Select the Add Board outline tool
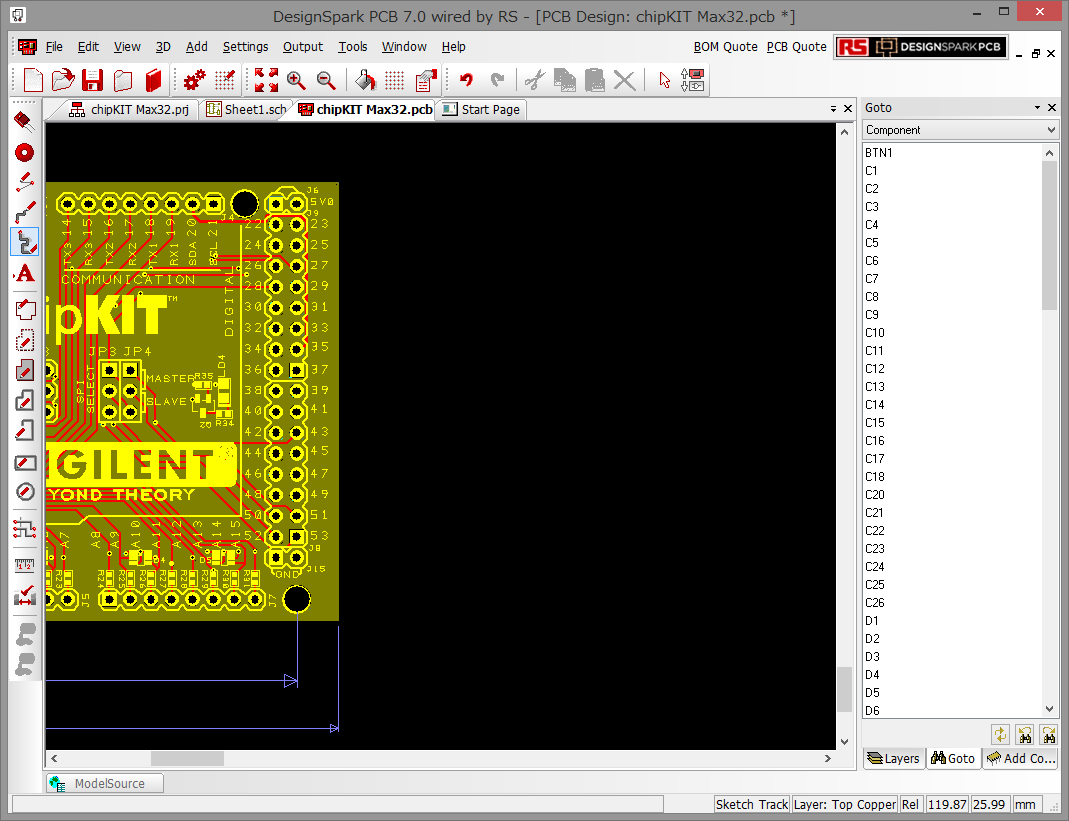The height and width of the screenshot is (821, 1069). [x=25, y=310]
